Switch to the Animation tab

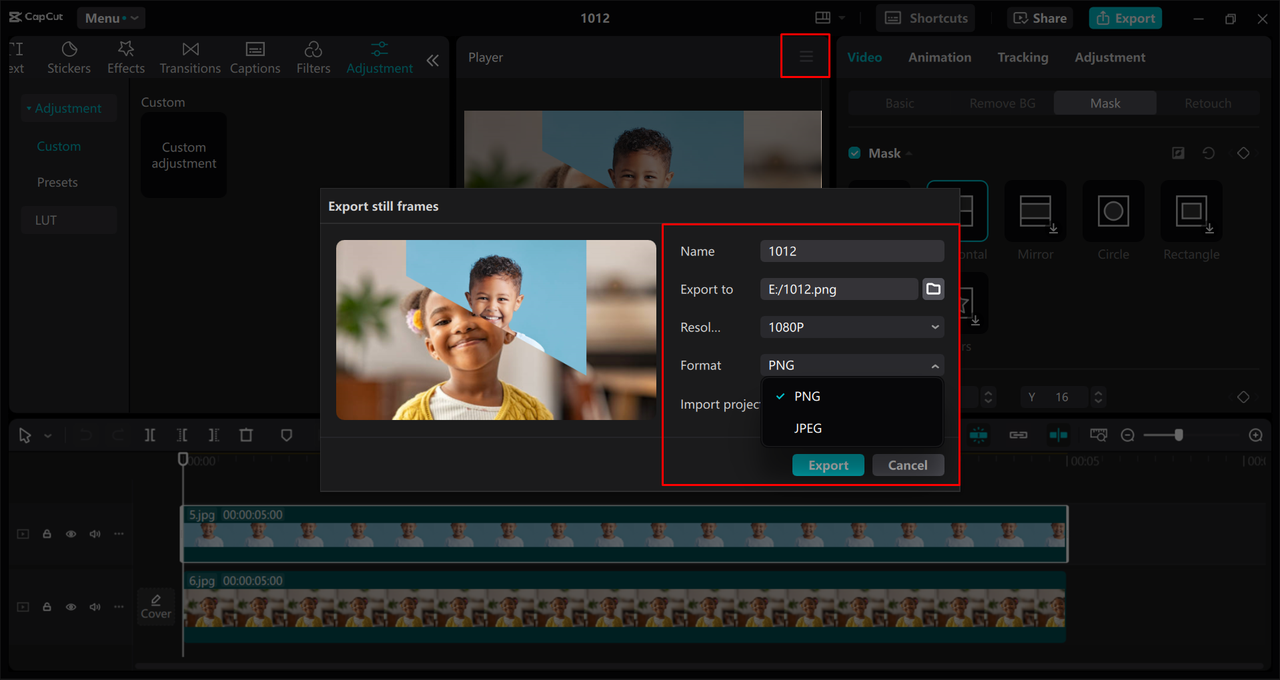tap(939, 57)
